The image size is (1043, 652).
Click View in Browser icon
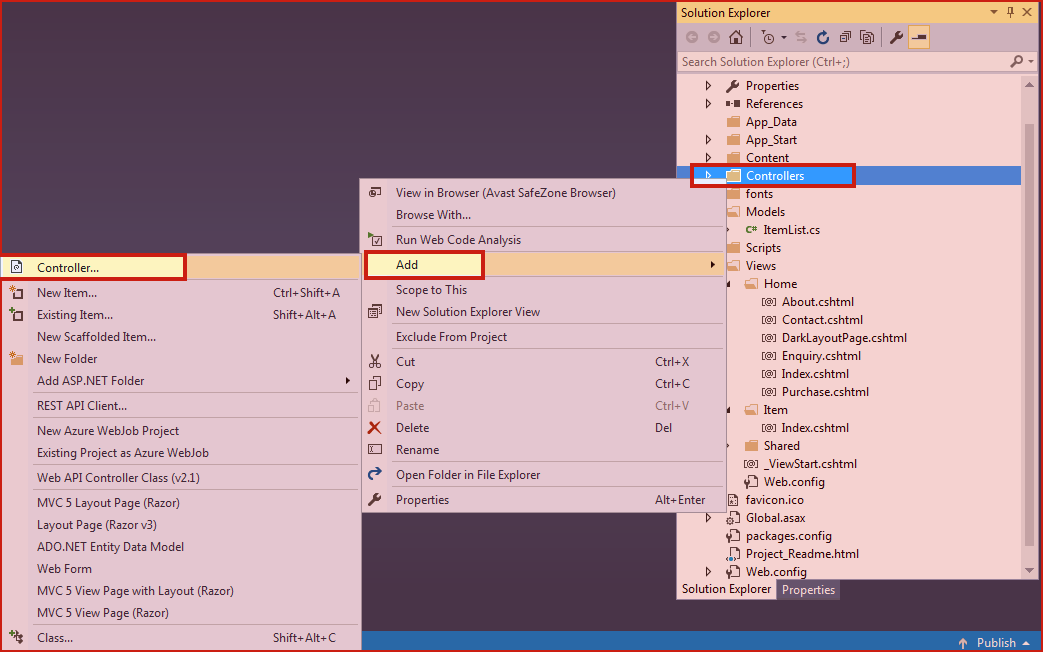(375, 192)
